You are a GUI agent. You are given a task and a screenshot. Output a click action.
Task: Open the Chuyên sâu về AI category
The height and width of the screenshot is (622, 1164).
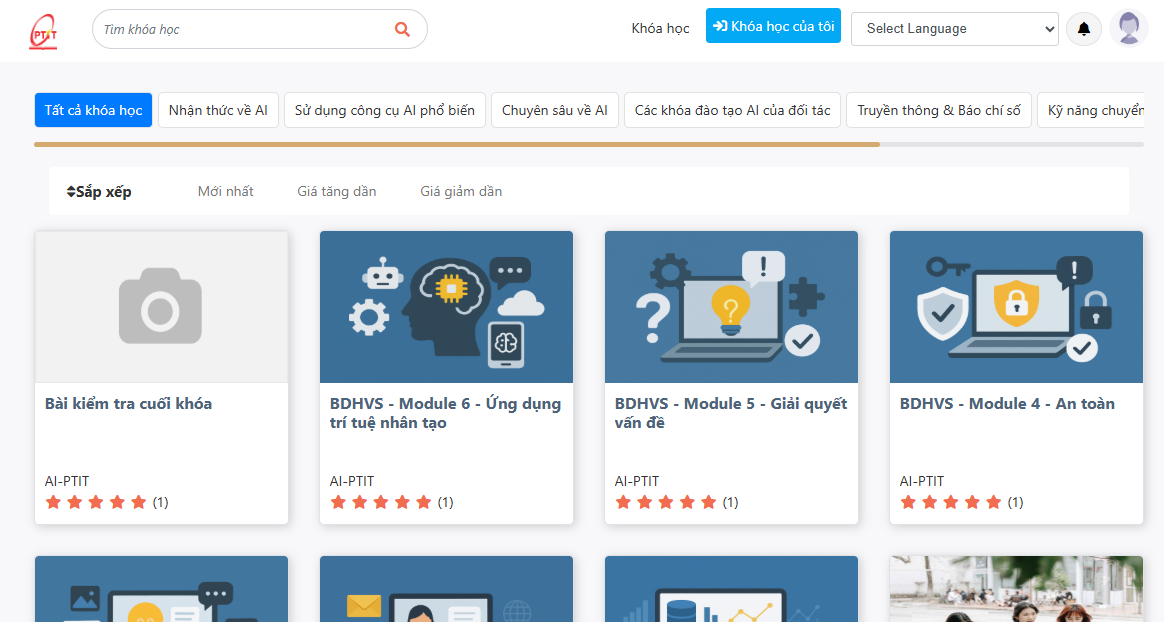(x=555, y=110)
